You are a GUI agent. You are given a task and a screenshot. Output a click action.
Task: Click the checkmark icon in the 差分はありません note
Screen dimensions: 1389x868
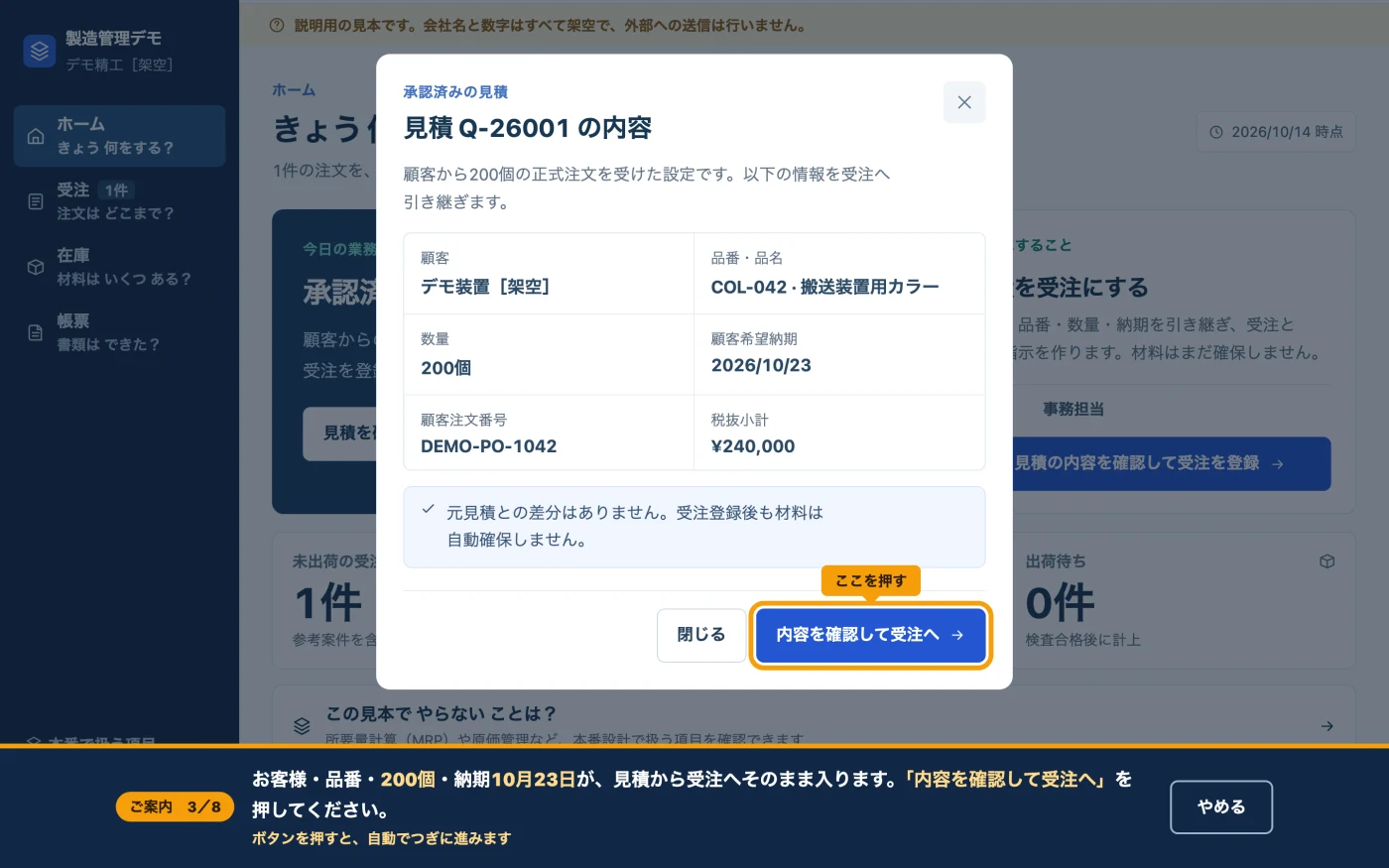[428, 509]
